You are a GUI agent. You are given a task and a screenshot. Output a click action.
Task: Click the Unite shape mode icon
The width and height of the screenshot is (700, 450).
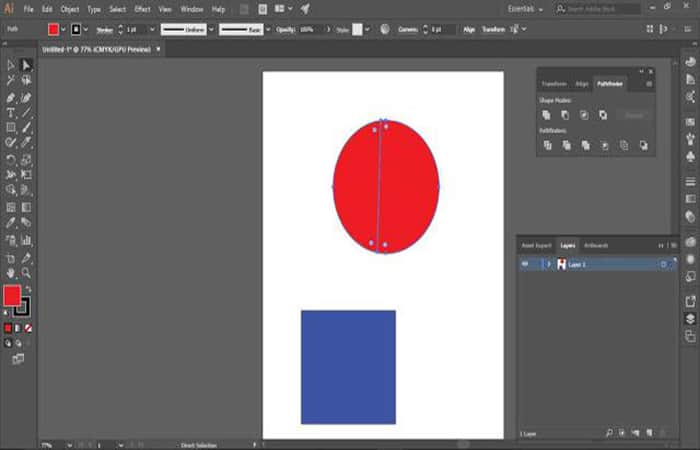546,115
